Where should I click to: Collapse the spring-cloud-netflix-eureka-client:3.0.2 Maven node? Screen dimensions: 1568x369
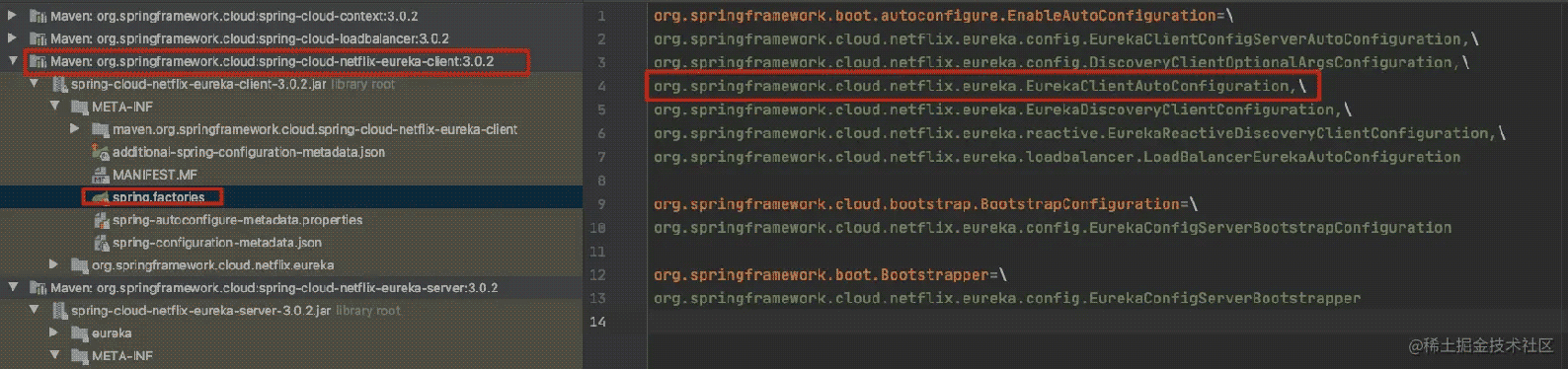[x=13, y=61]
